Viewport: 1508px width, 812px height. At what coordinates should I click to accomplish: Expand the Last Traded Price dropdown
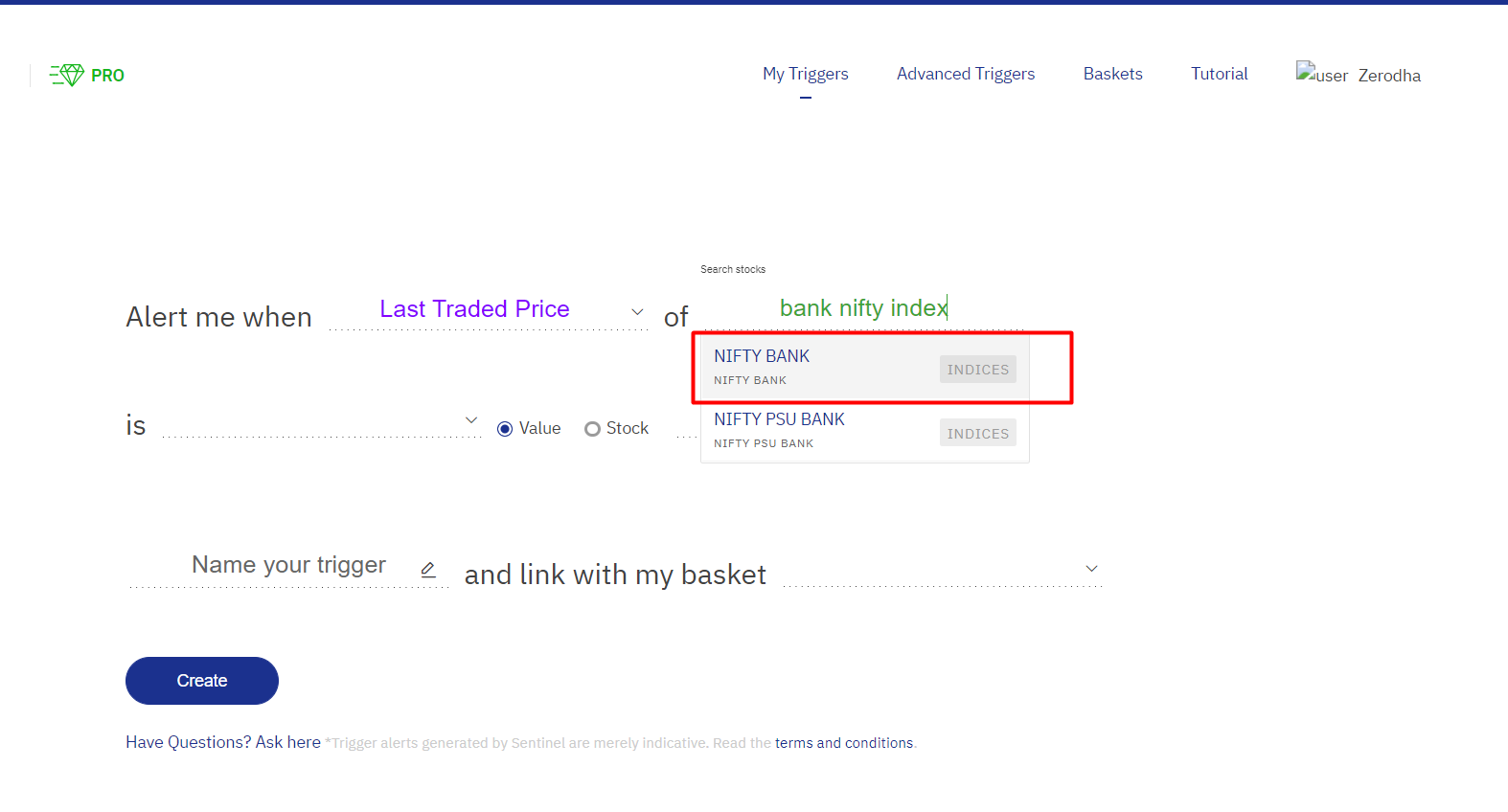[x=489, y=310]
